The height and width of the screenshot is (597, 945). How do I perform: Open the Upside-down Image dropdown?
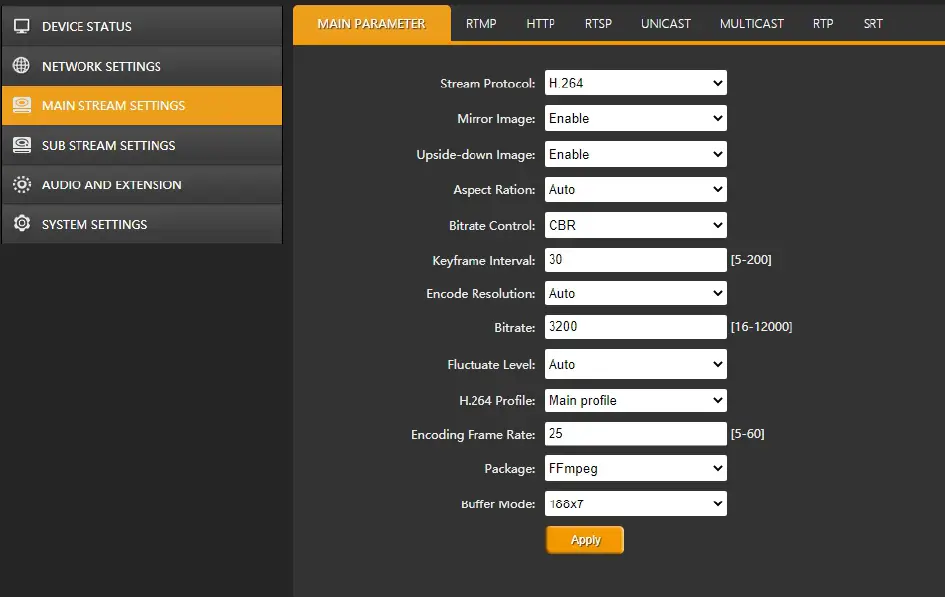pyautogui.click(x=635, y=154)
